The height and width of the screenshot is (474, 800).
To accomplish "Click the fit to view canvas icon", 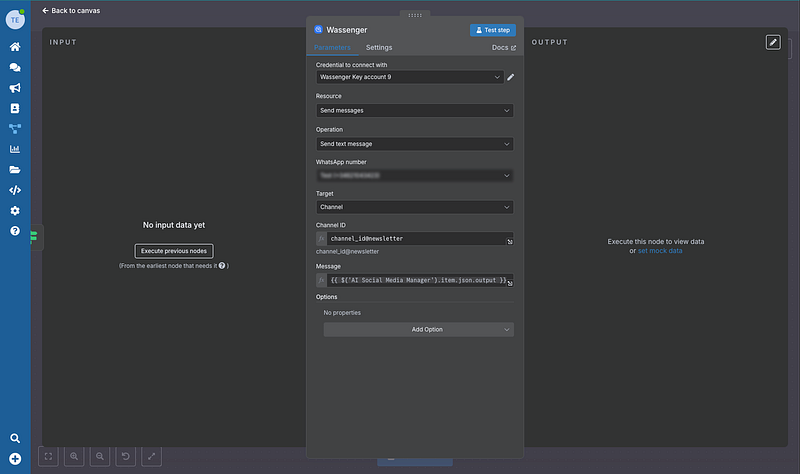I will tap(48, 456).
